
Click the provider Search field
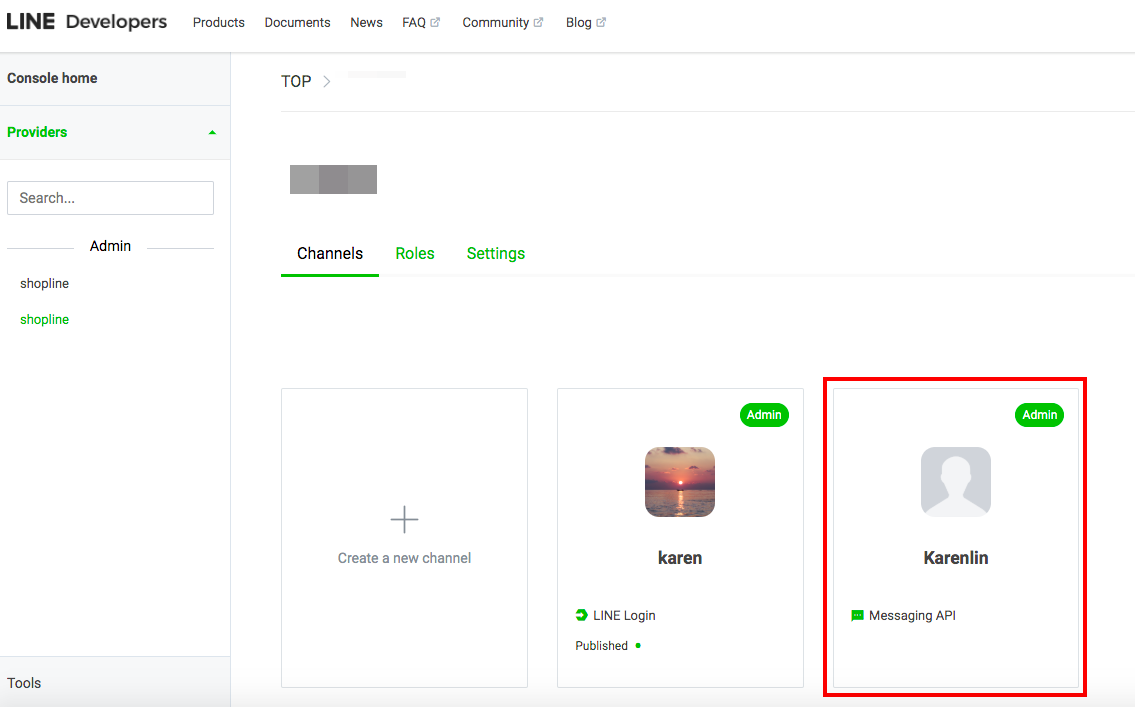111,198
